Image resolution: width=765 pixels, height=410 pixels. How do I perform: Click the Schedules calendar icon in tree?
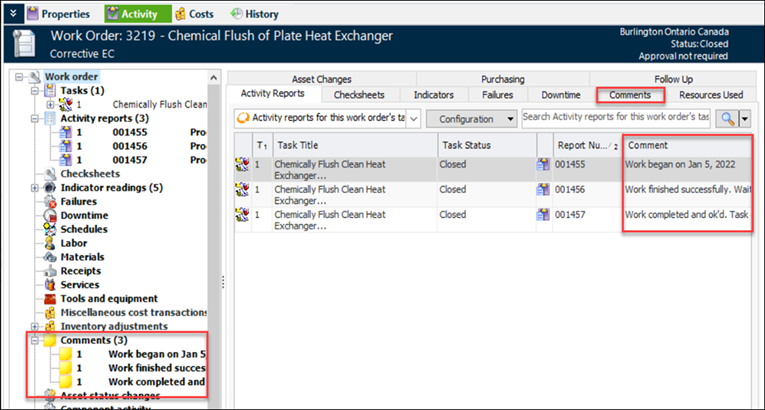pos(51,229)
